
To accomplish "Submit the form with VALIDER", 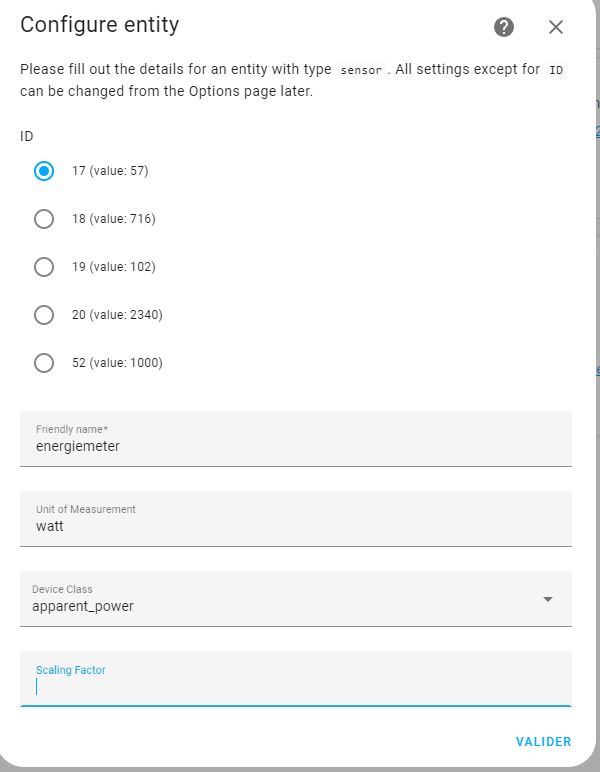I will click(x=543, y=741).
